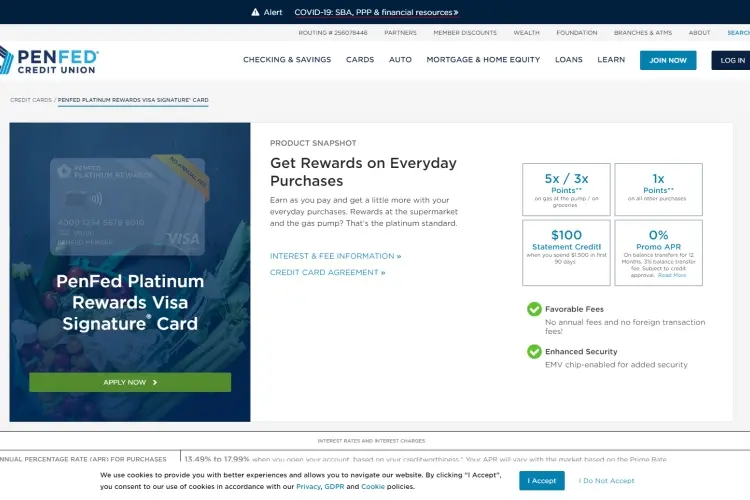This screenshot has height=500, width=750.
Task: Open Interest & Fee Information link
Action: click(335, 256)
